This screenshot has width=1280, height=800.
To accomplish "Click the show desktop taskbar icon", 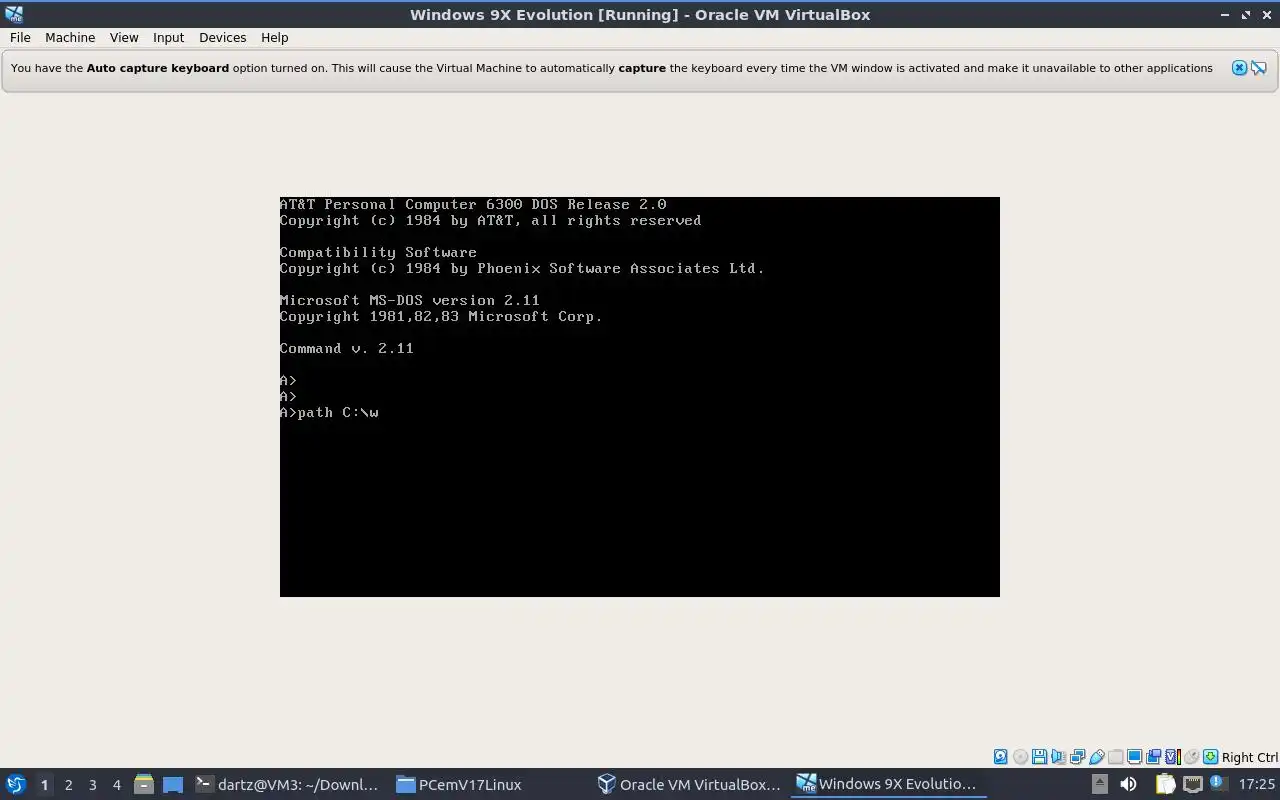I will tap(173, 784).
